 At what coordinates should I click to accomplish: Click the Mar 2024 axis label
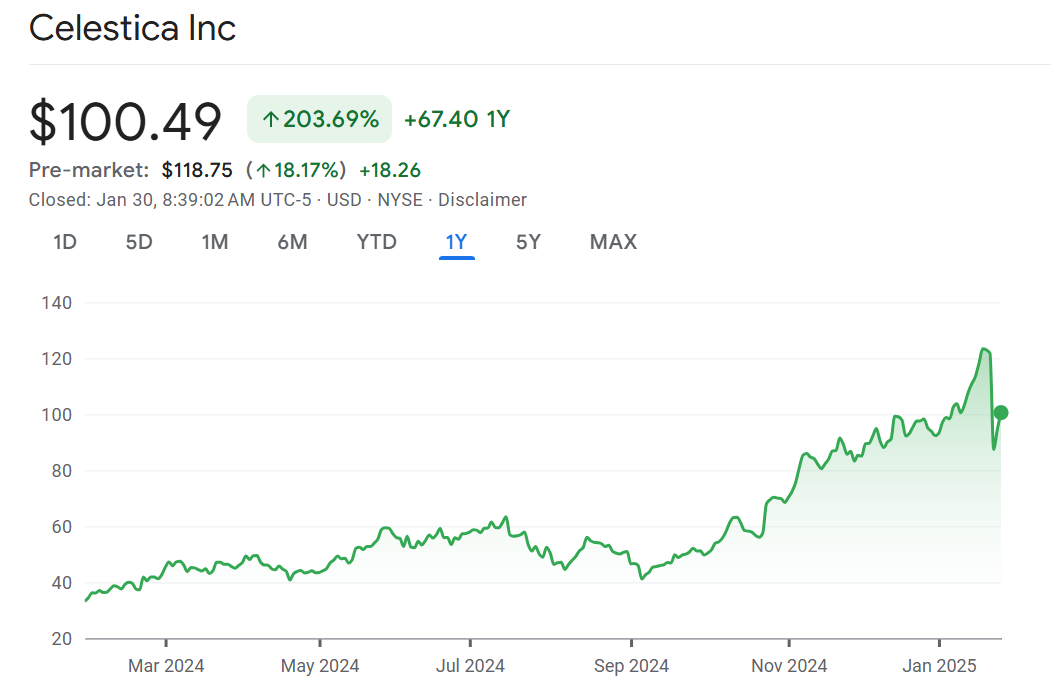166,666
